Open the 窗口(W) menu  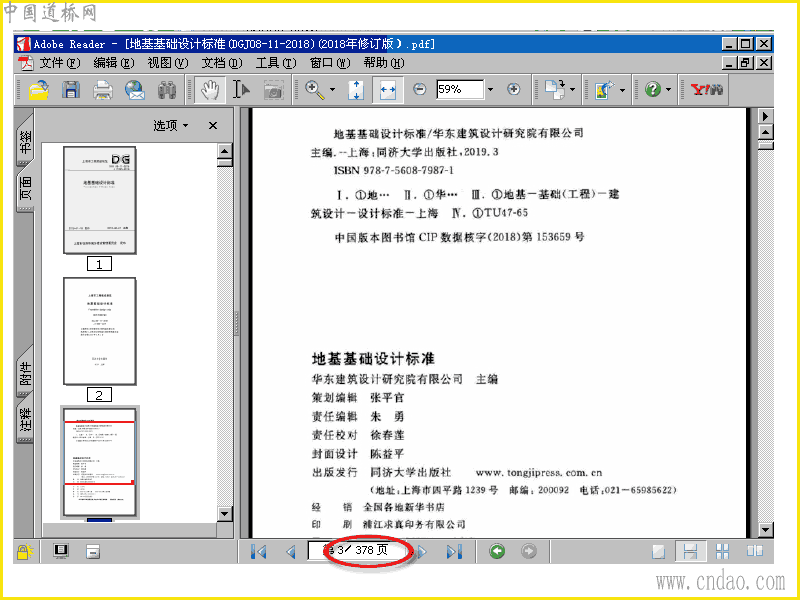click(330, 63)
